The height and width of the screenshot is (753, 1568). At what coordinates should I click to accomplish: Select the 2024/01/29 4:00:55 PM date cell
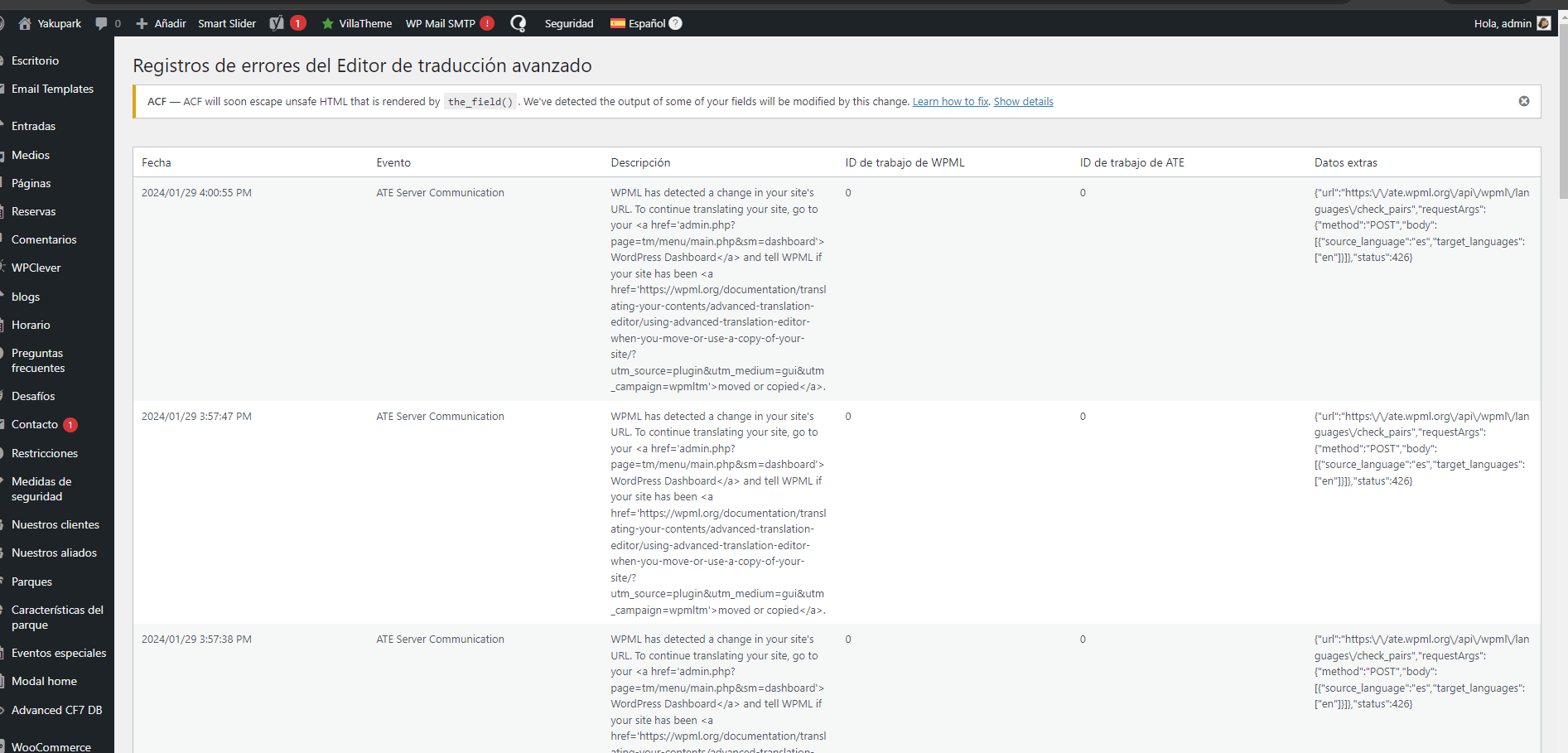pyautogui.click(x=196, y=193)
